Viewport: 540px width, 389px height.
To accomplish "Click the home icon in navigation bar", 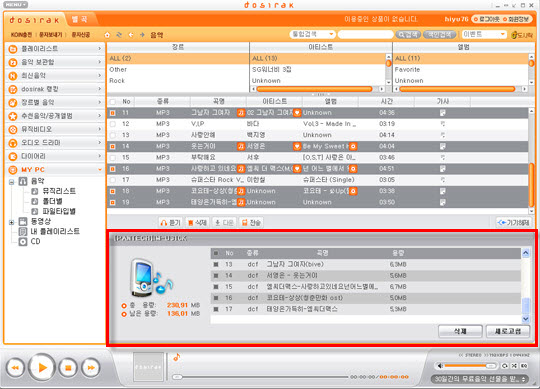I will 107,35.
